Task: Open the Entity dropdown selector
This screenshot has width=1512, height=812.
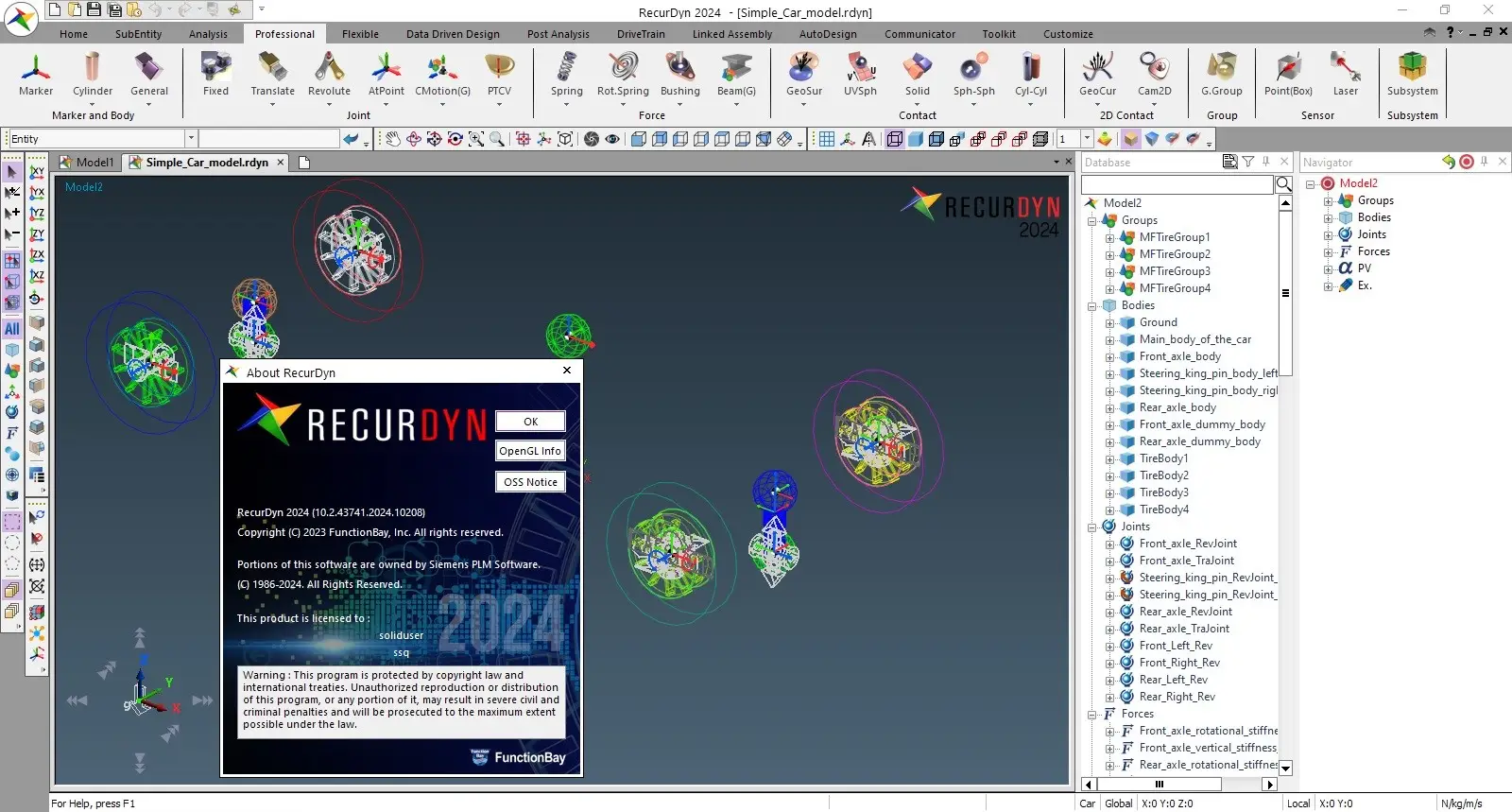Action: click(x=190, y=138)
